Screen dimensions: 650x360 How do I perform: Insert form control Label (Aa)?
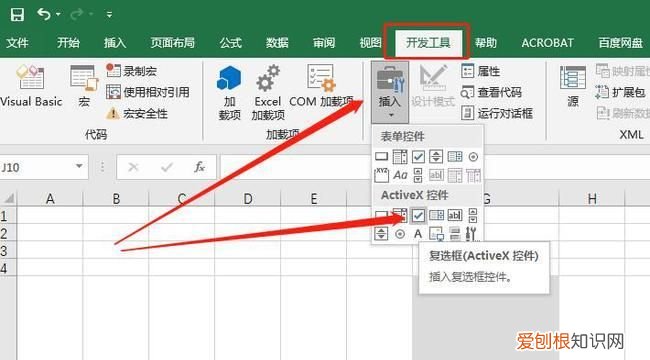pyautogui.click(x=400, y=175)
